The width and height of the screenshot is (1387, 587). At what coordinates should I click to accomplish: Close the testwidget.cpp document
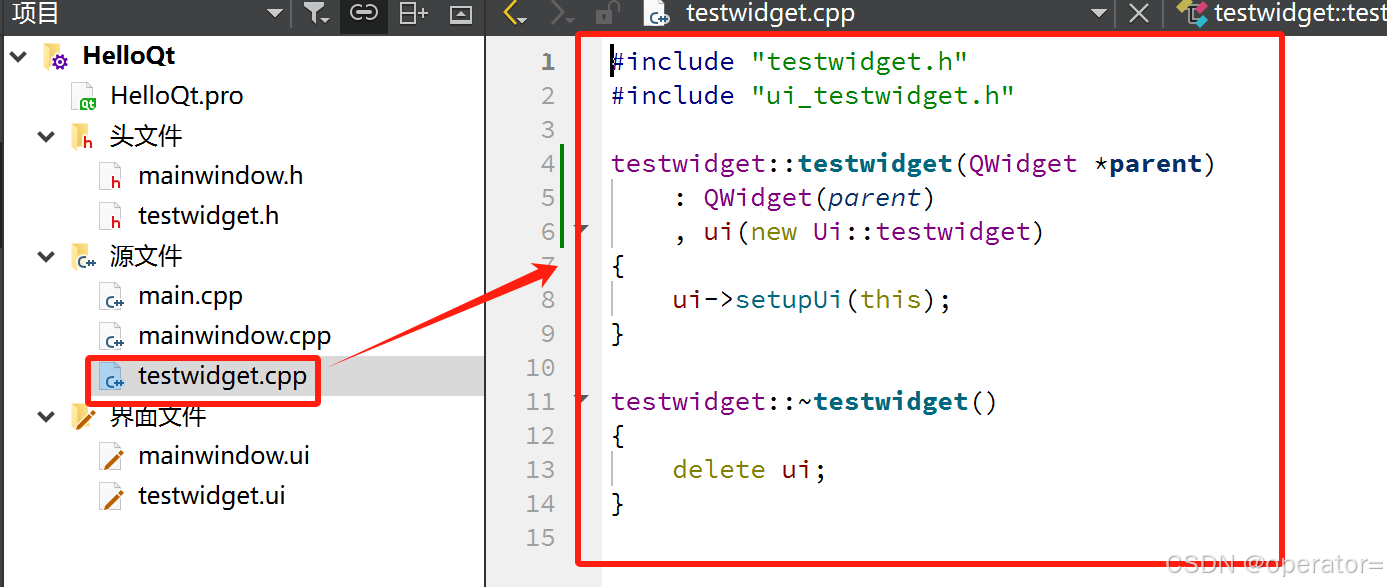[1139, 13]
